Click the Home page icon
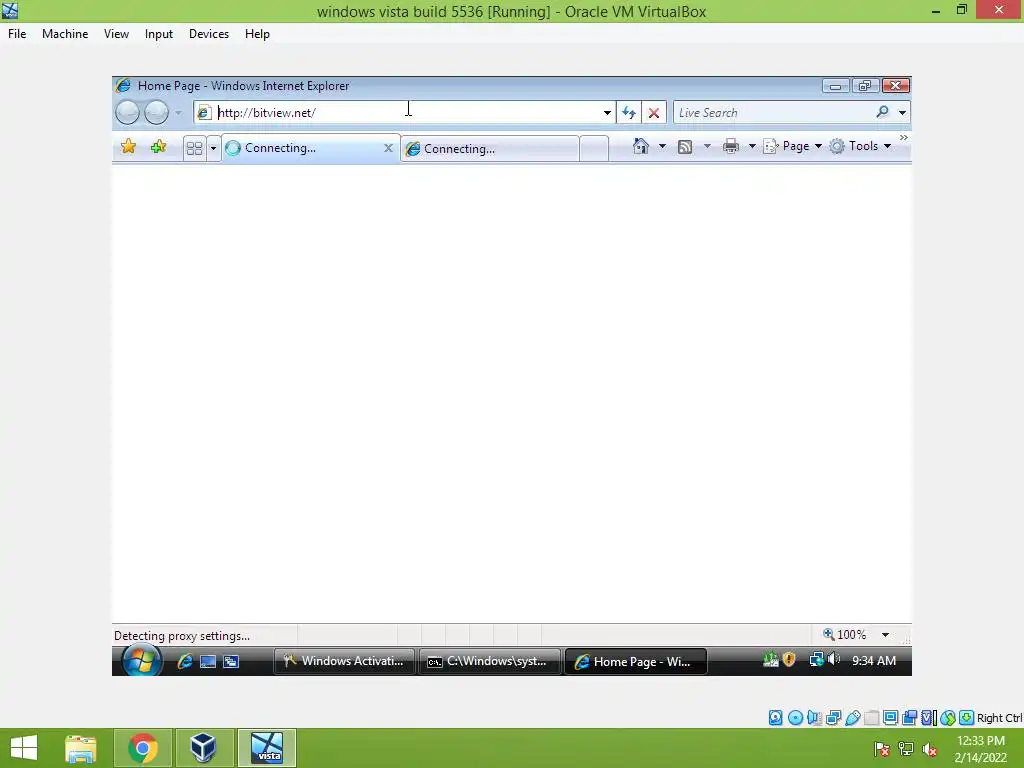Viewport: 1024px width, 768px height. (x=641, y=146)
